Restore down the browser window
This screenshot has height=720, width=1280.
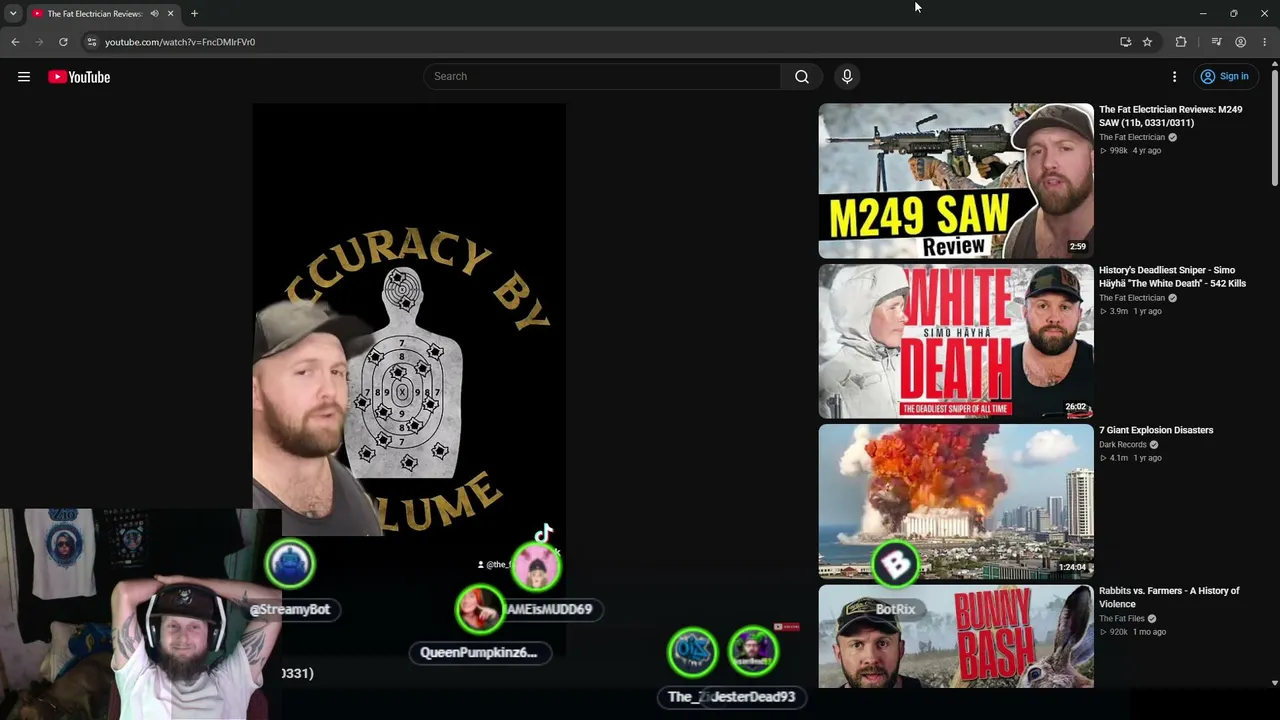click(1234, 14)
